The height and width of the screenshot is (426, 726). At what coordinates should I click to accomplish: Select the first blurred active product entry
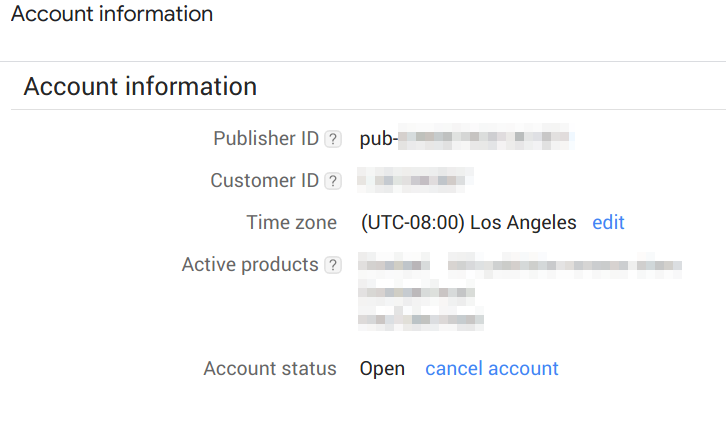click(394, 265)
